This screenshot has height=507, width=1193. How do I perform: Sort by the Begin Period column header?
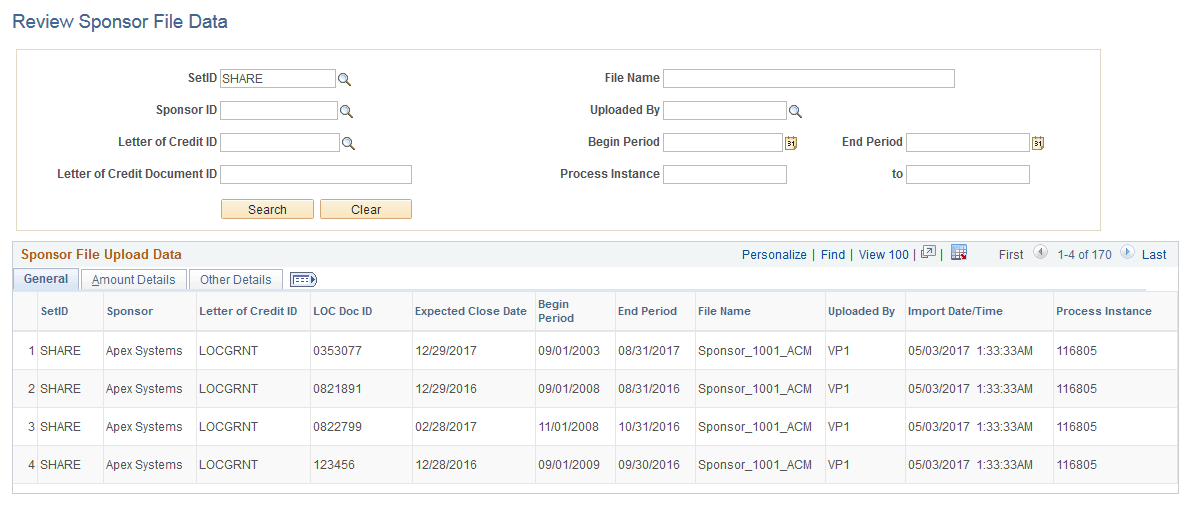556,311
